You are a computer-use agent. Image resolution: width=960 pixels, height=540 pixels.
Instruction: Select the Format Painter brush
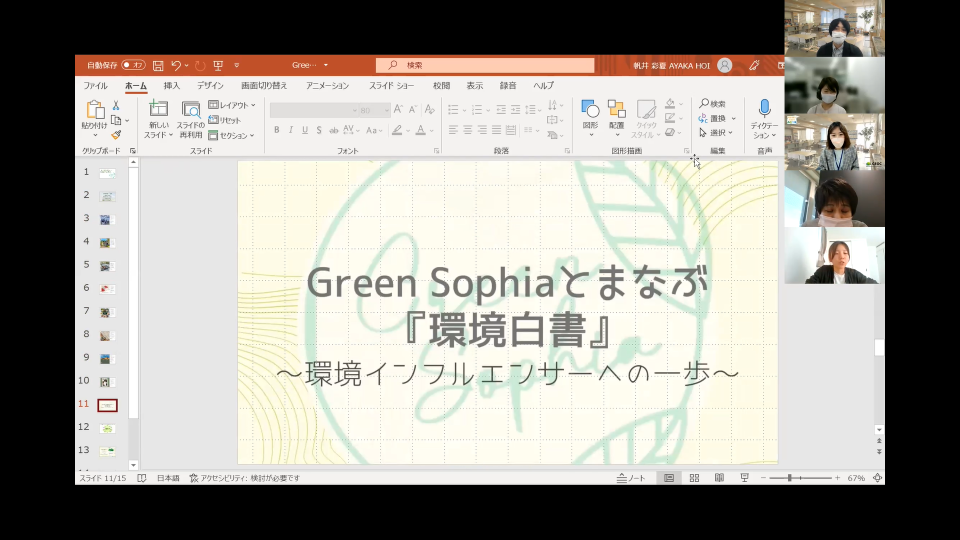(x=116, y=135)
